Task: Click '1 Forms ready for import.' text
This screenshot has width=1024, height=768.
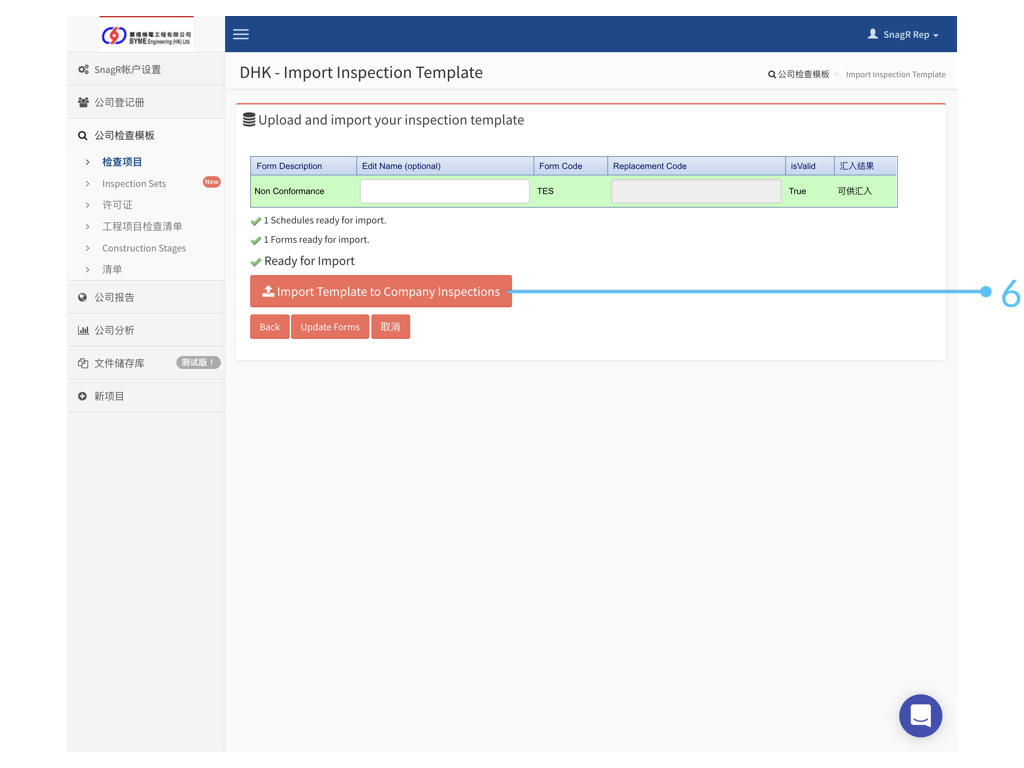Action: point(316,240)
